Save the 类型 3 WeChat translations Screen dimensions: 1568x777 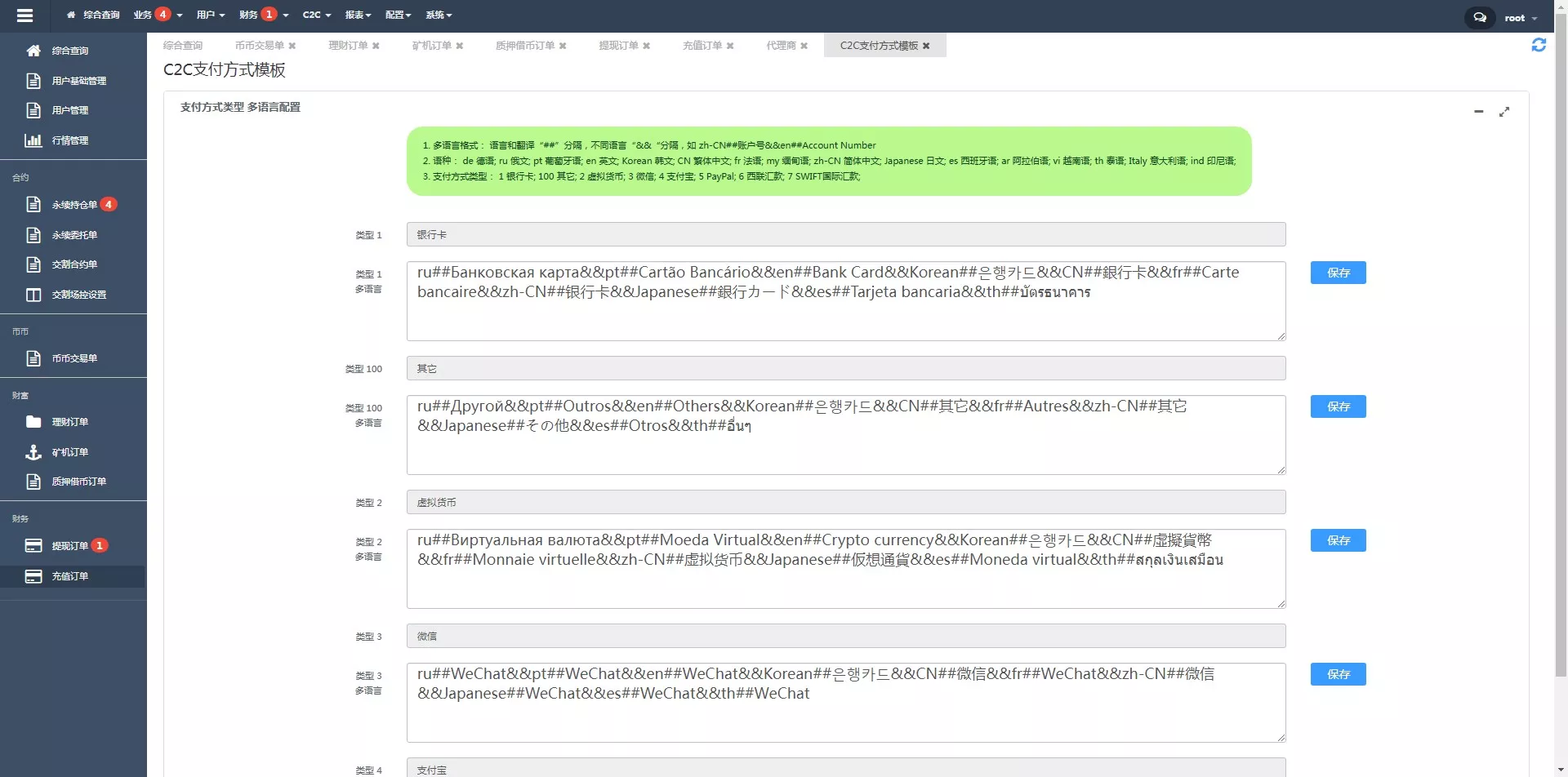1338,674
